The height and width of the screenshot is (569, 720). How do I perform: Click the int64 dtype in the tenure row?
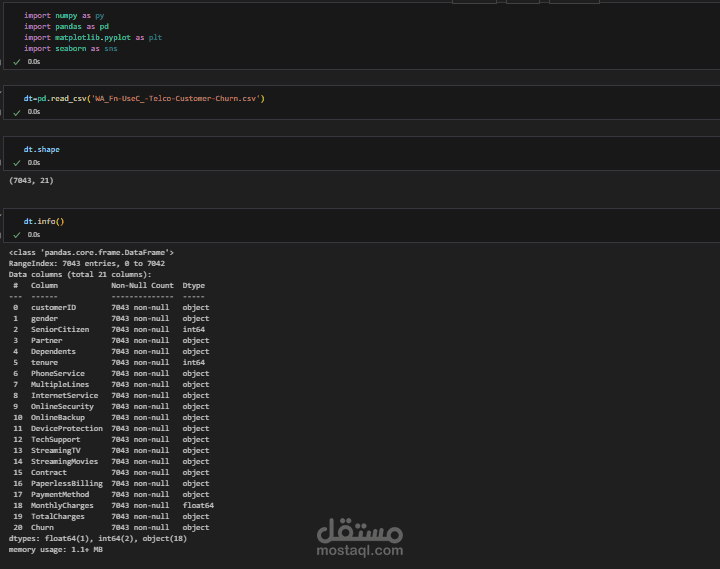click(194, 363)
